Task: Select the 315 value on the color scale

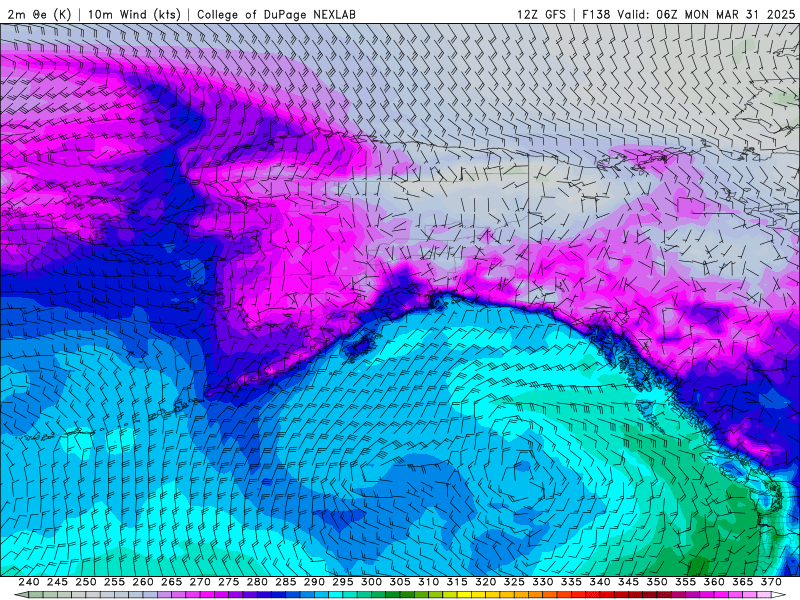Action: (x=457, y=582)
